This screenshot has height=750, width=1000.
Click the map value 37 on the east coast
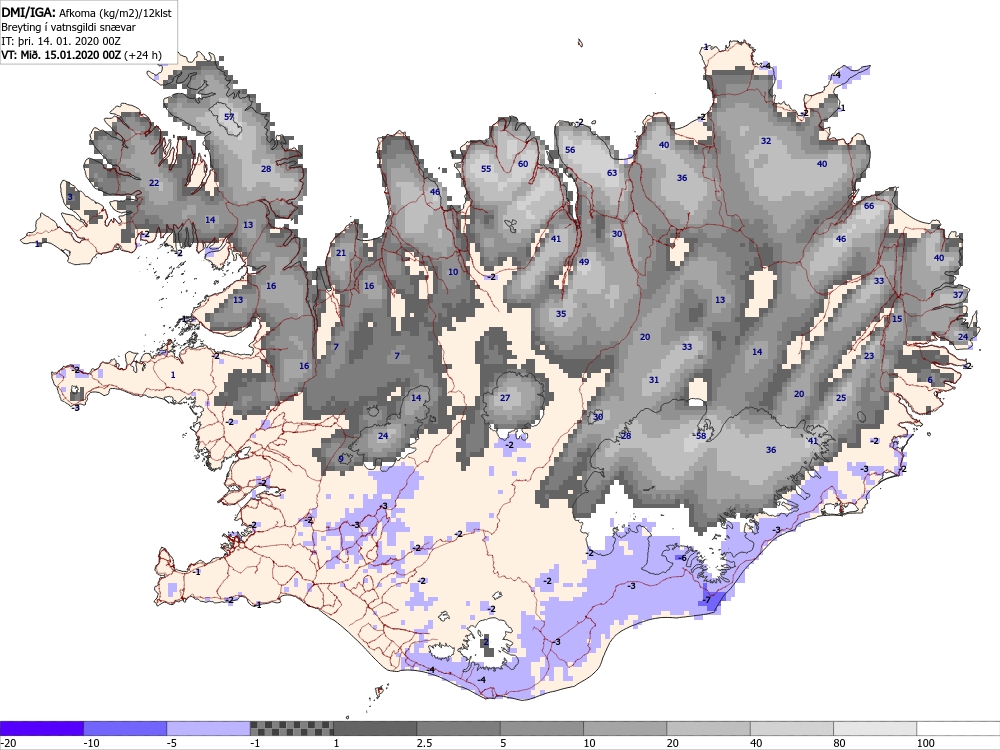click(x=958, y=295)
